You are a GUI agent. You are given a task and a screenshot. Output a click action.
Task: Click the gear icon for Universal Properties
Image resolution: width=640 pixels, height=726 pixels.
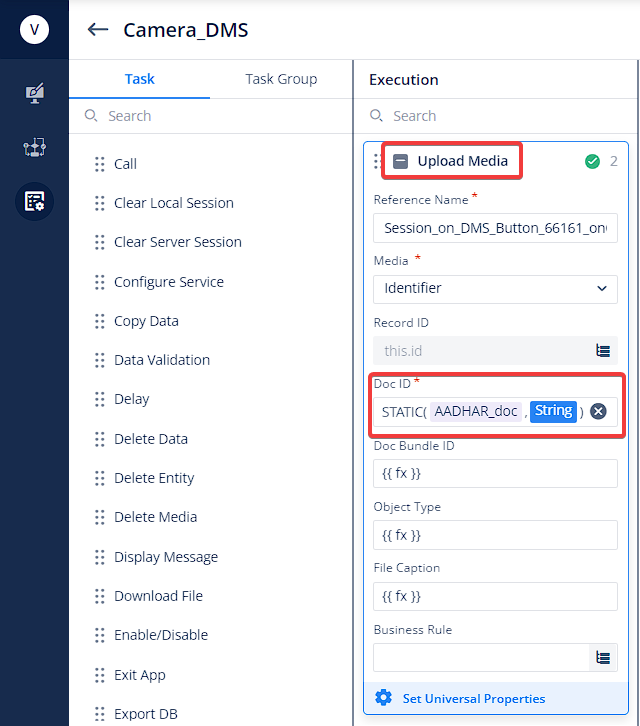pos(383,697)
